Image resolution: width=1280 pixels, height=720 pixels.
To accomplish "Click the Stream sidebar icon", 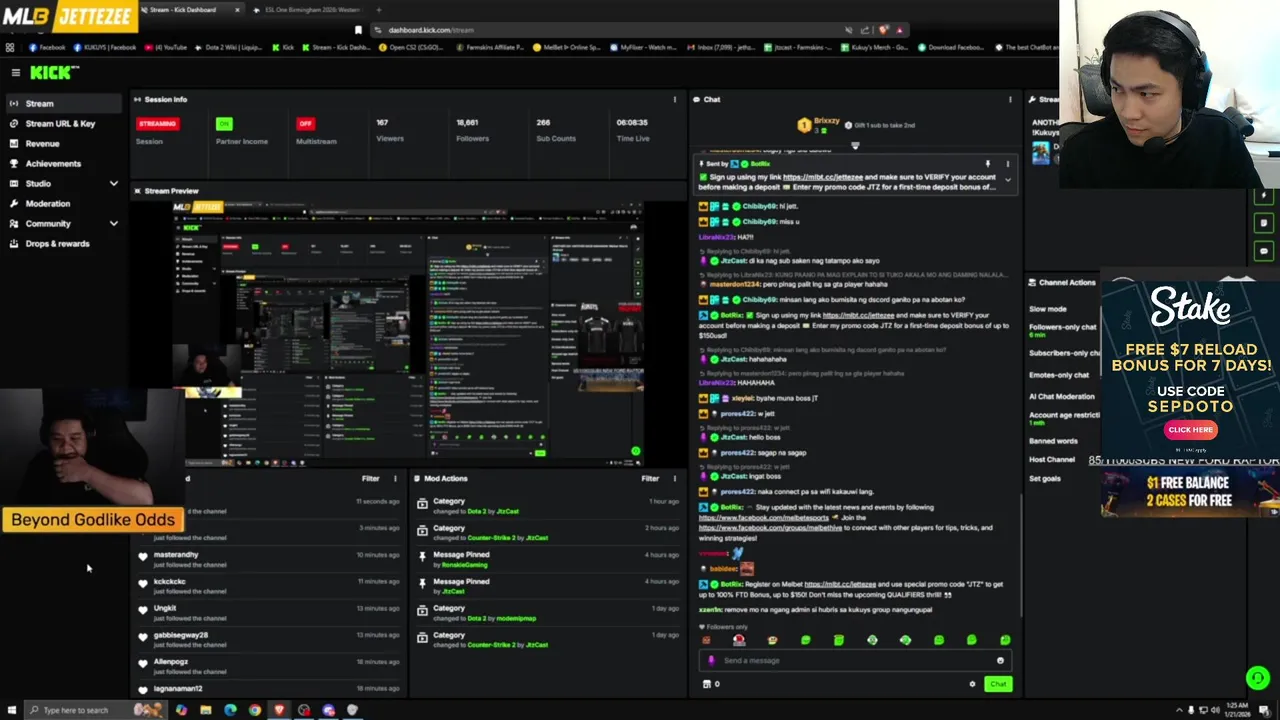I will [x=14, y=103].
